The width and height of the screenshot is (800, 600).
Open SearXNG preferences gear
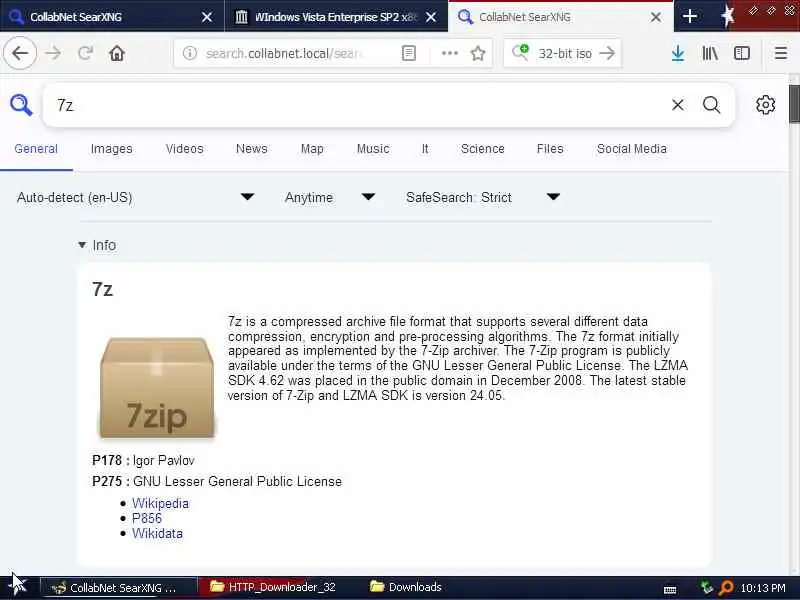[765, 105]
